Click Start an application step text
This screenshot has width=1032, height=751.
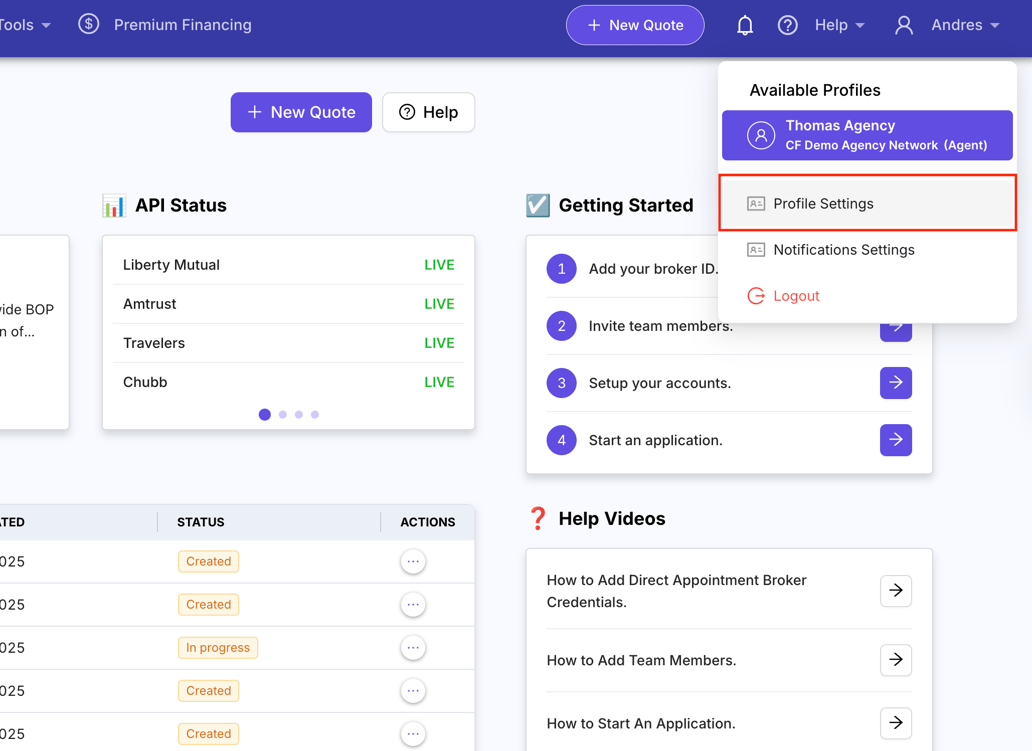pos(656,440)
